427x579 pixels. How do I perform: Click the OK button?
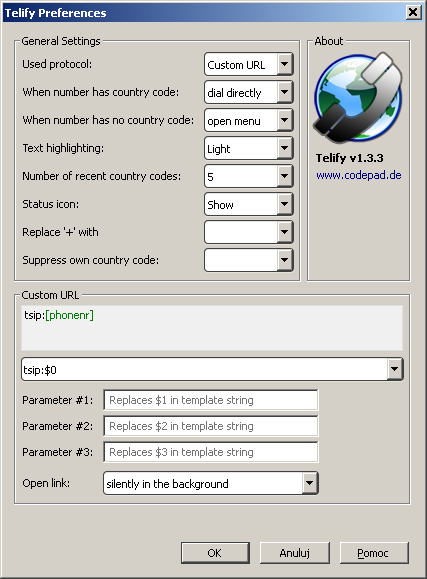pyautogui.click(x=215, y=553)
